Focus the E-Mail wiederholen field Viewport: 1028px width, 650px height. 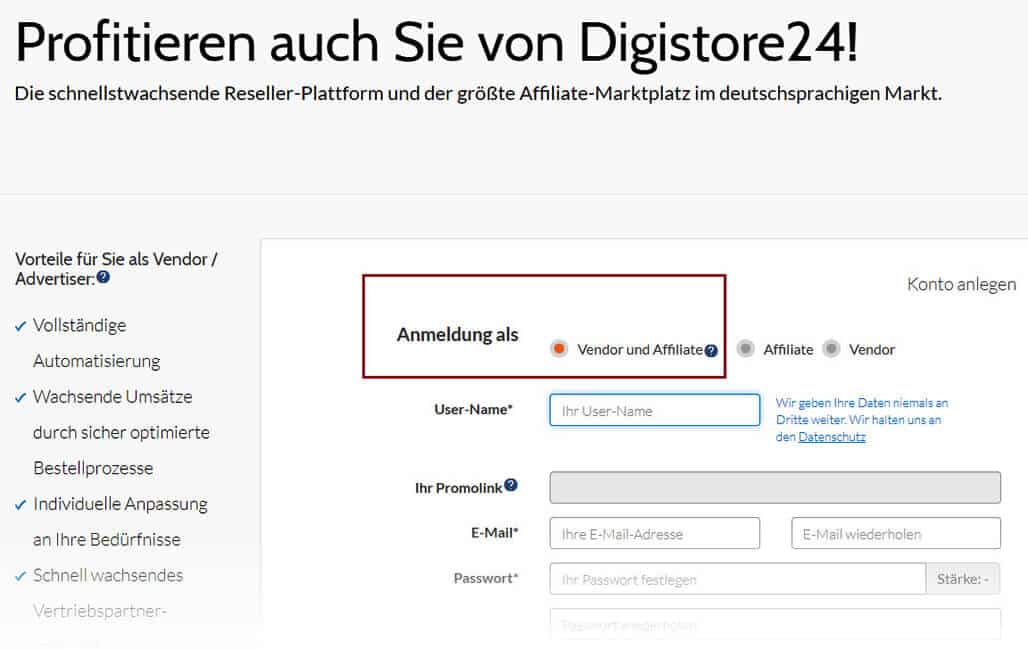pyautogui.click(x=896, y=533)
